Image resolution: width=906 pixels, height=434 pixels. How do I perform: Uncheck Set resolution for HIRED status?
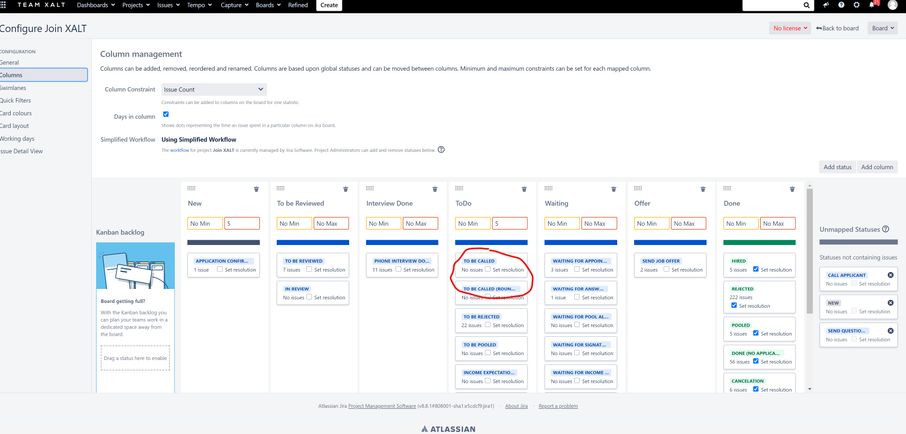(756, 269)
